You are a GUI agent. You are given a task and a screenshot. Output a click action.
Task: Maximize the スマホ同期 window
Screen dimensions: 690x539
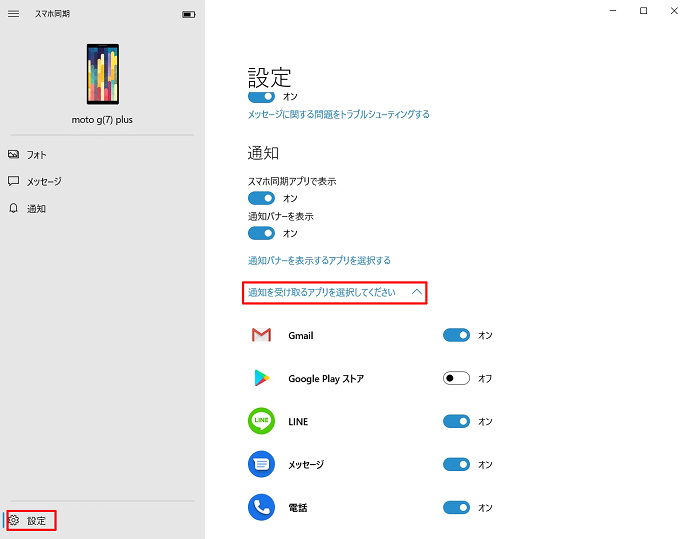(x=643, y=11)
